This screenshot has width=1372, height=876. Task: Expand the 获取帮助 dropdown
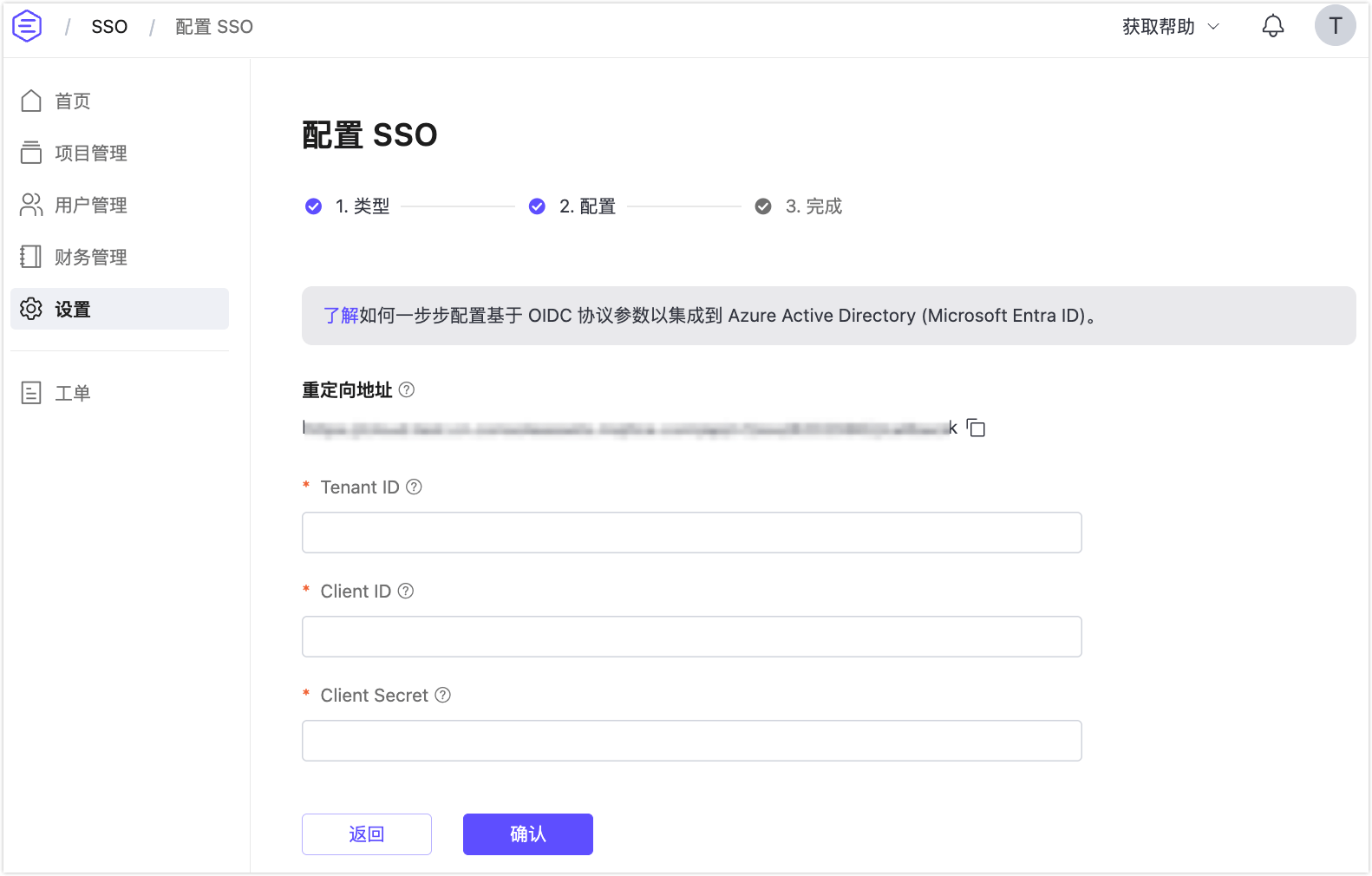(1171, 26)
